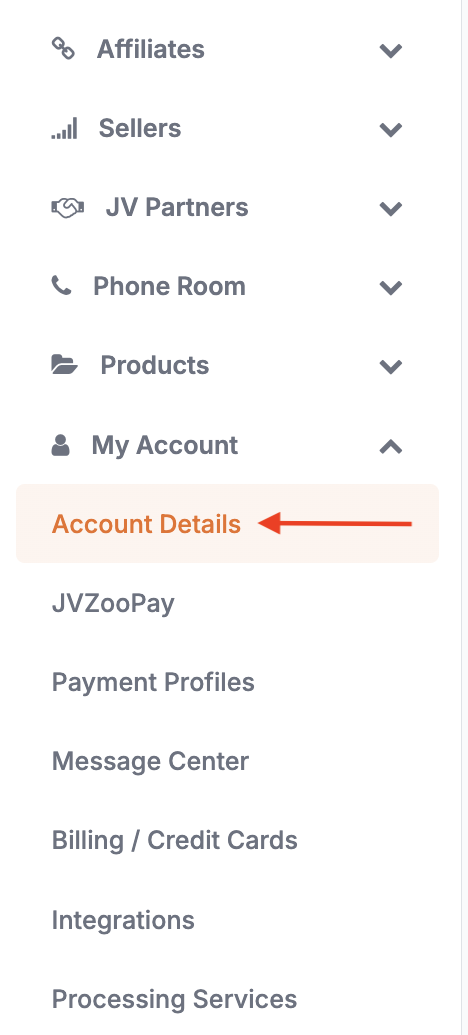The width and height of the screenshot is (468, 1035).
Task: Select Billing / Credit Cards
Action: point(175,840)
